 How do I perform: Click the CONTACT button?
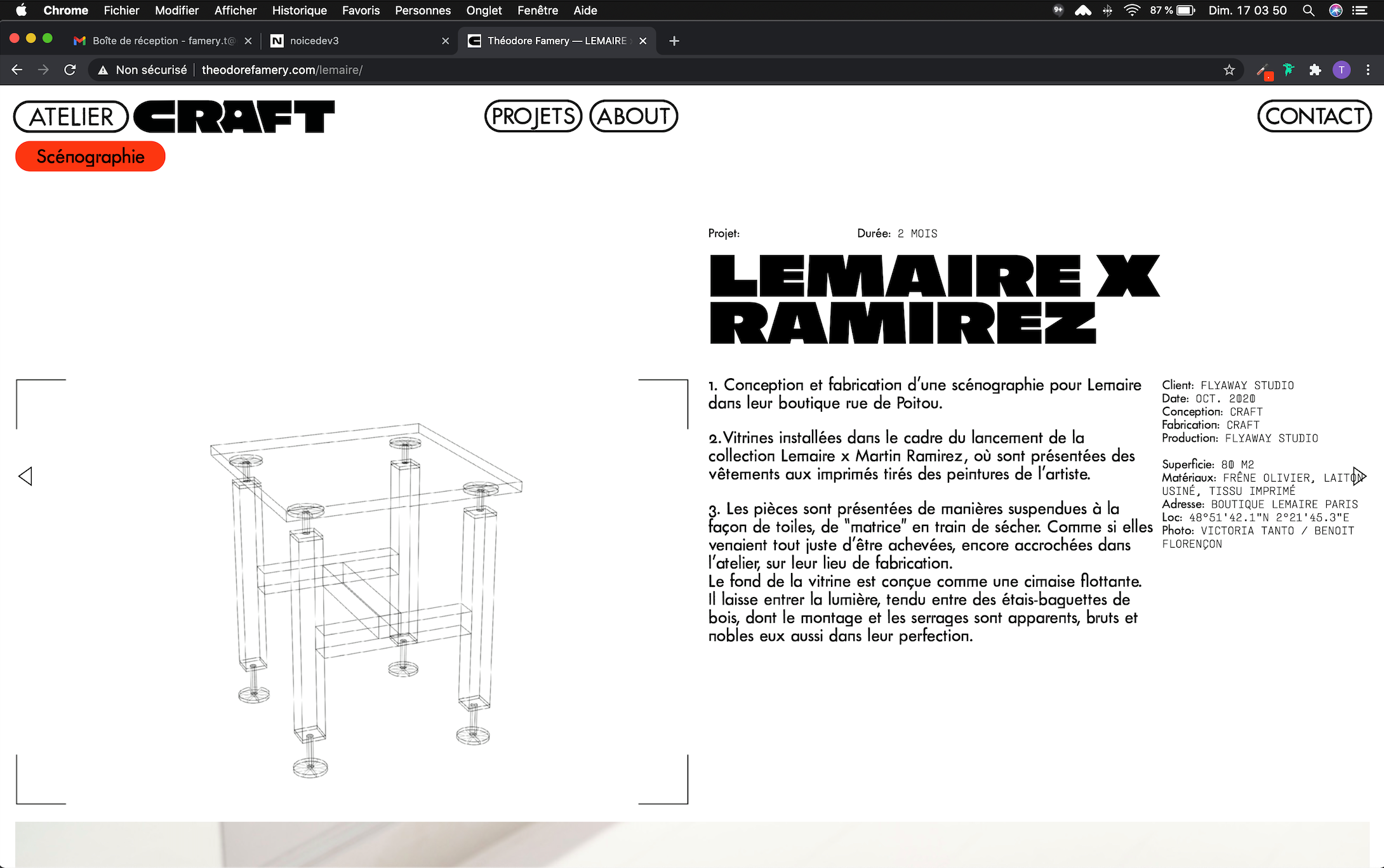(x=1314, y=116)
